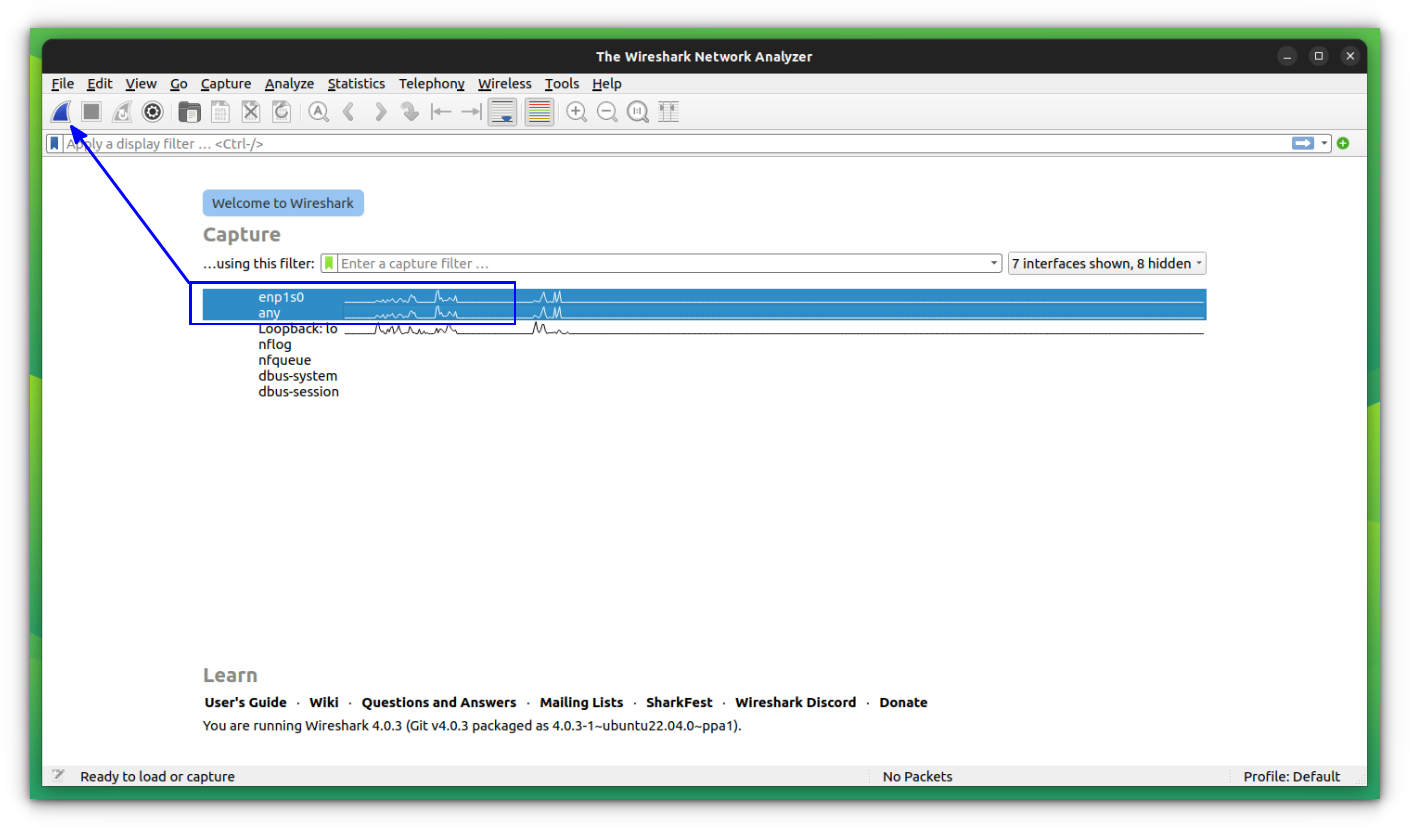
Task: Click the Restart current capture icon
Action: click(x=122, y=112)
